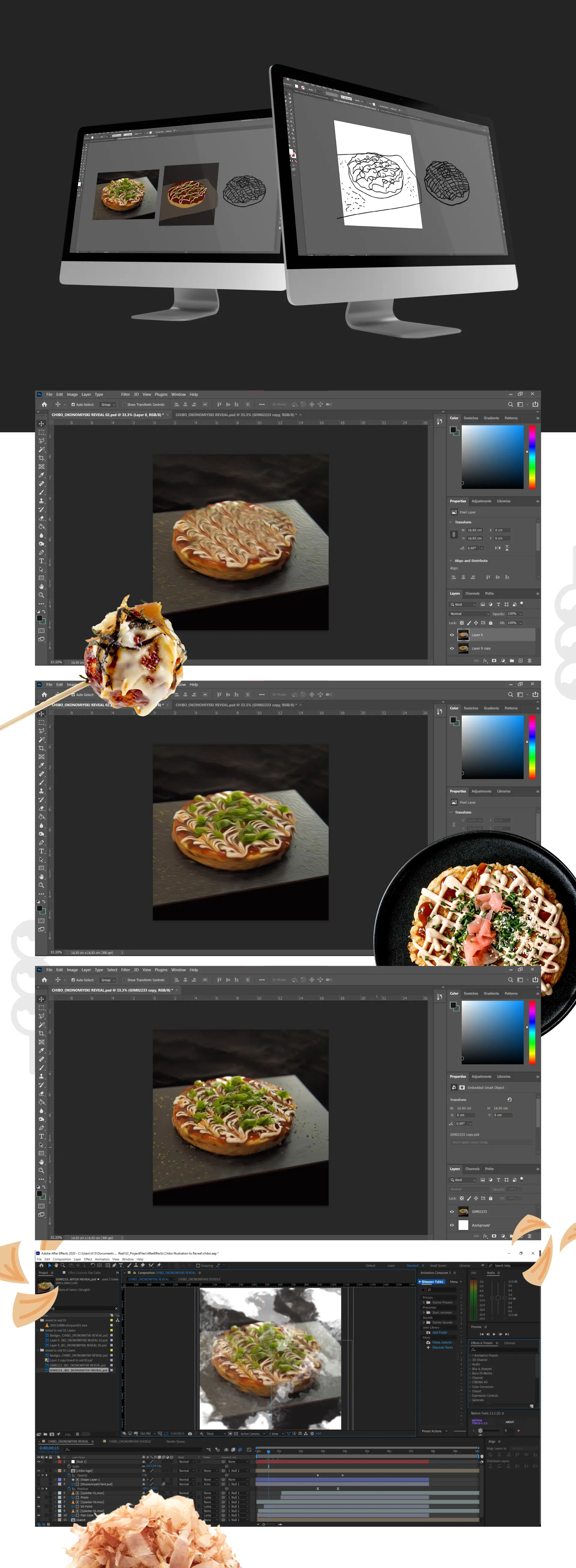Click foreground color swatch in bottom Photoshop Color panel
The image size is (576, 1568).
[453, 1005]
